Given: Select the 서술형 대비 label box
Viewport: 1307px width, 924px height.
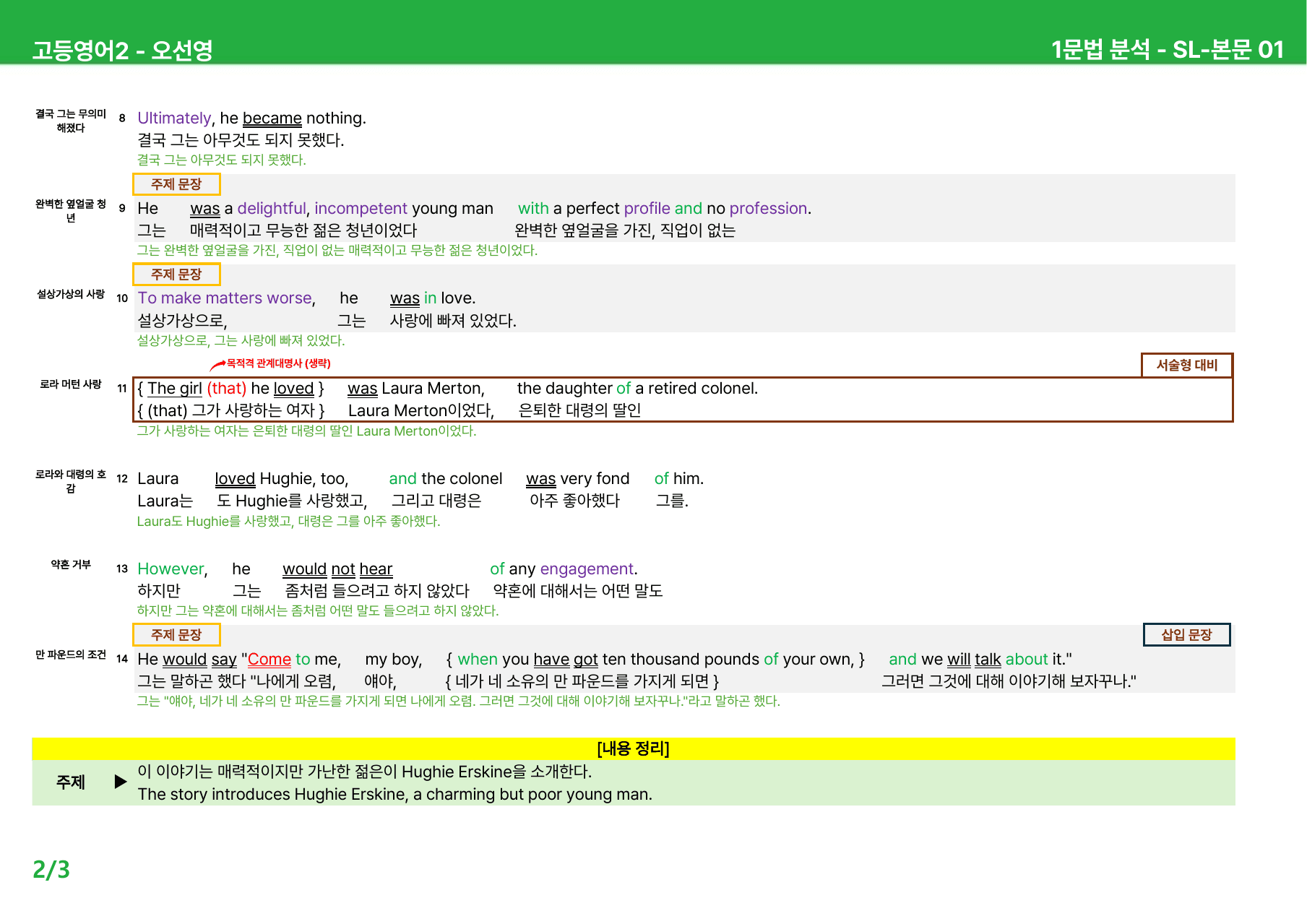Looking at the screenshot, I should [1187, 365].
